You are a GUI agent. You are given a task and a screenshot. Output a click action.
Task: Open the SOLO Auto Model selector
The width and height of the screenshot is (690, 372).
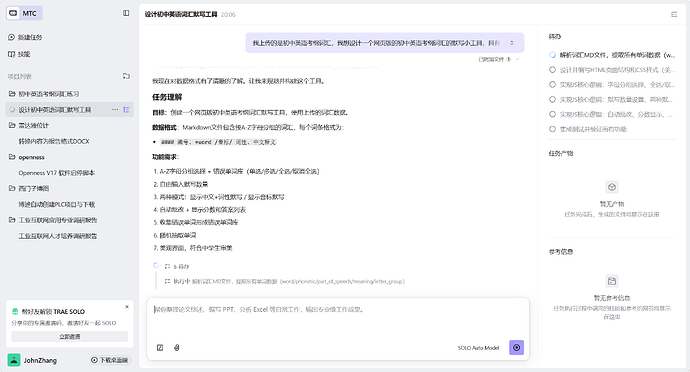pos(478,348)
